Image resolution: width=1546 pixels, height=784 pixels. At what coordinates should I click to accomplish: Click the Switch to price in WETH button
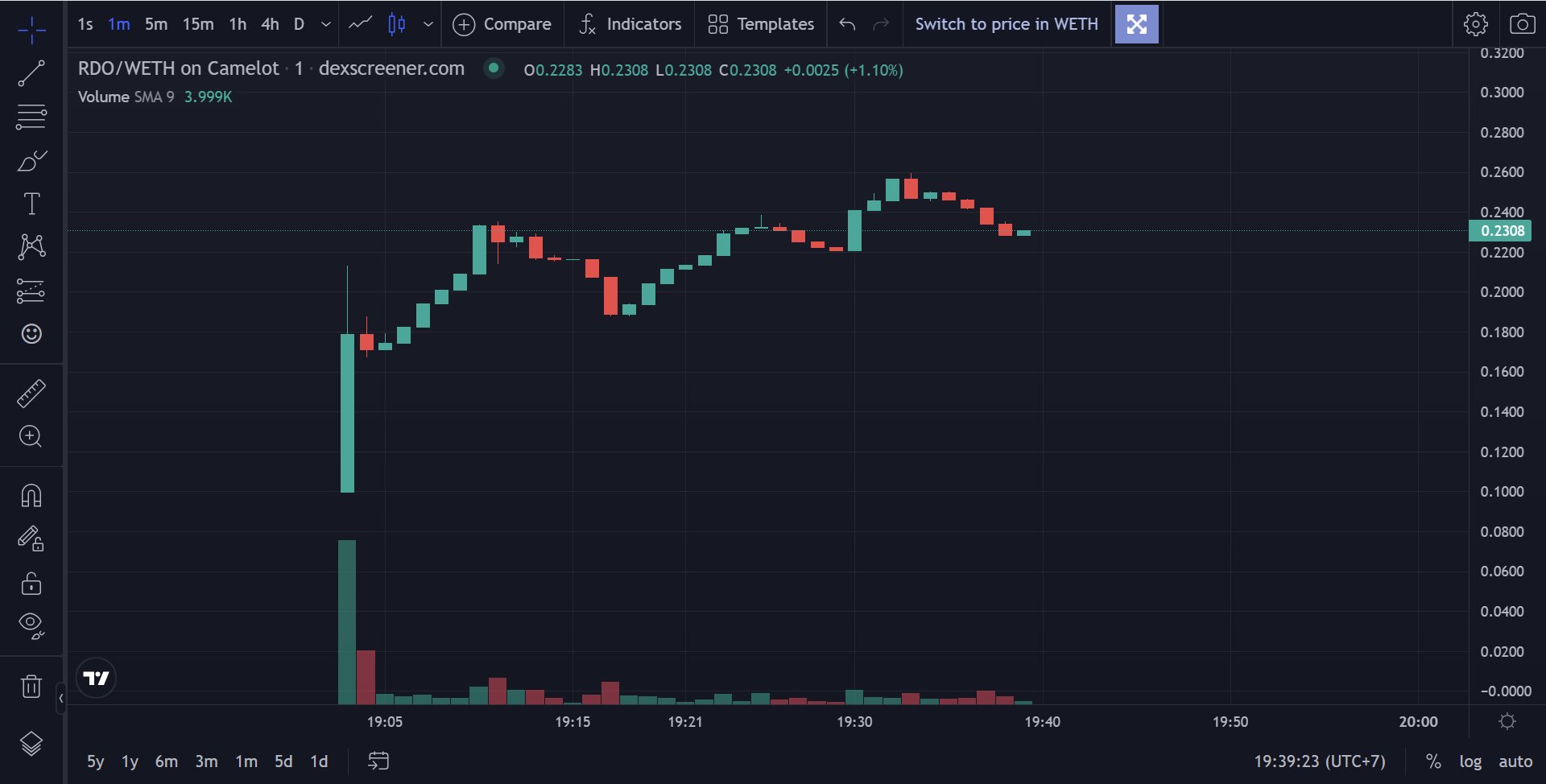1007,23
